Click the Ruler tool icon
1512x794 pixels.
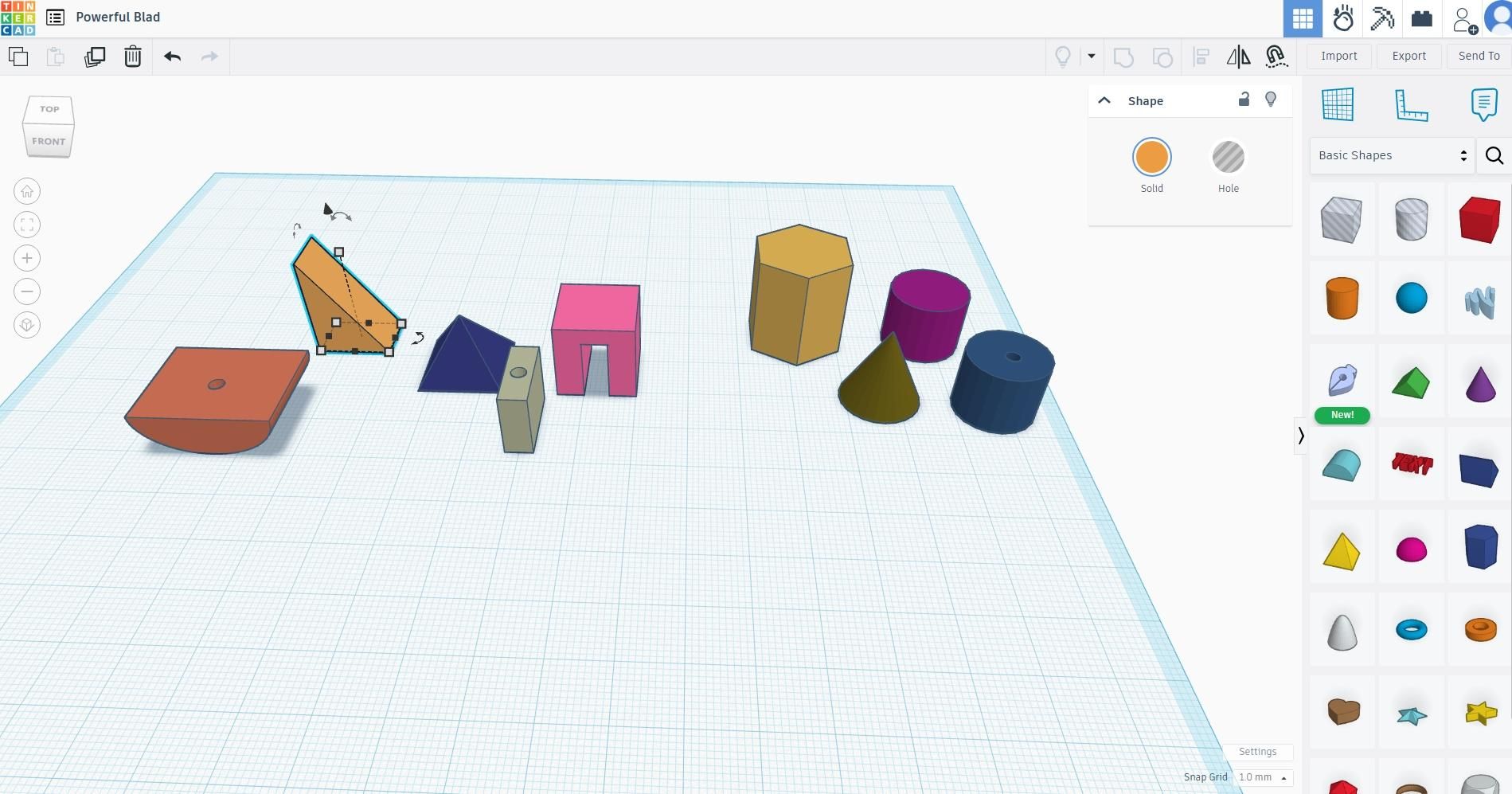(x=1412, y=105)
